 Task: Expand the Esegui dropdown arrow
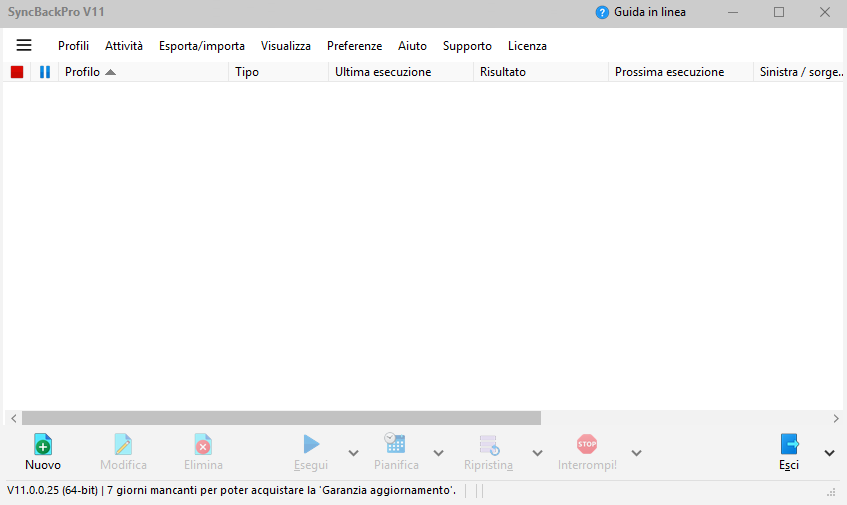pyautogui.click(x=353, y=453)
